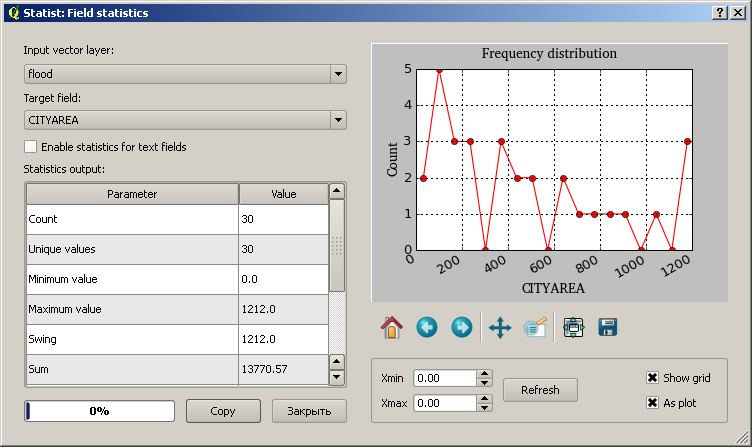Decrease the Xmin spinner value
The image size is (752, 447).
coord(485,382)
